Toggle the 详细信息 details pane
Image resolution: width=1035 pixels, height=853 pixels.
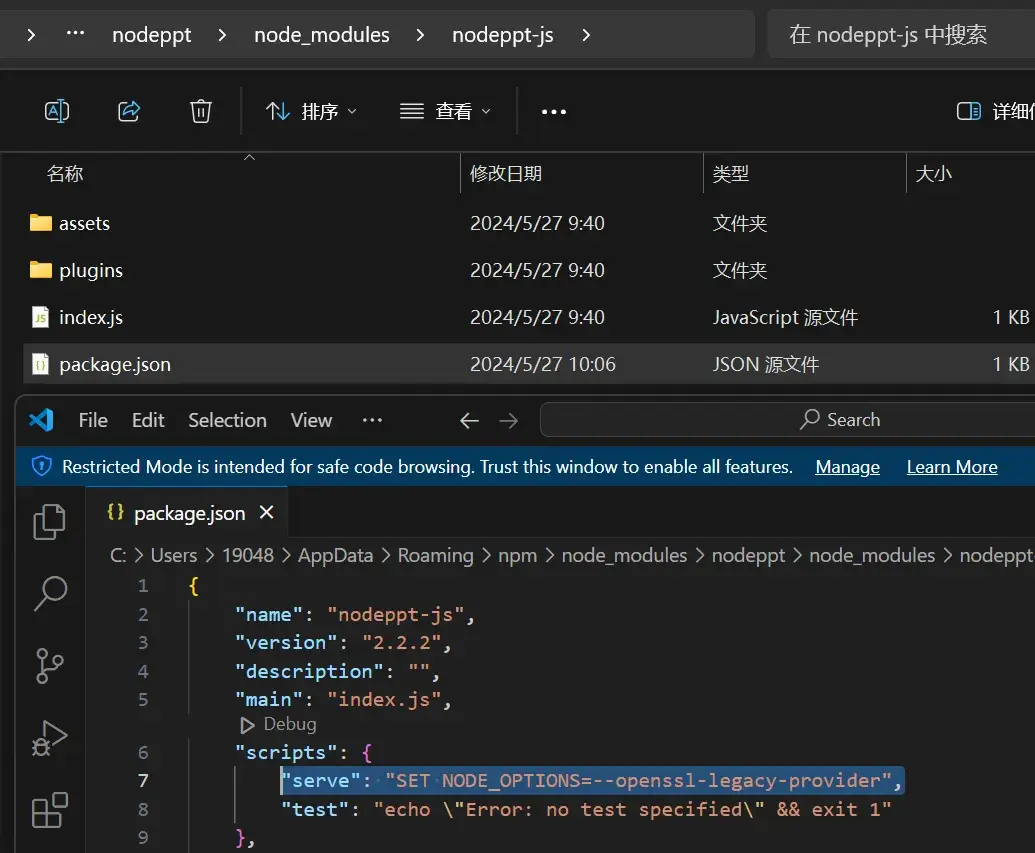pos(995,111)
